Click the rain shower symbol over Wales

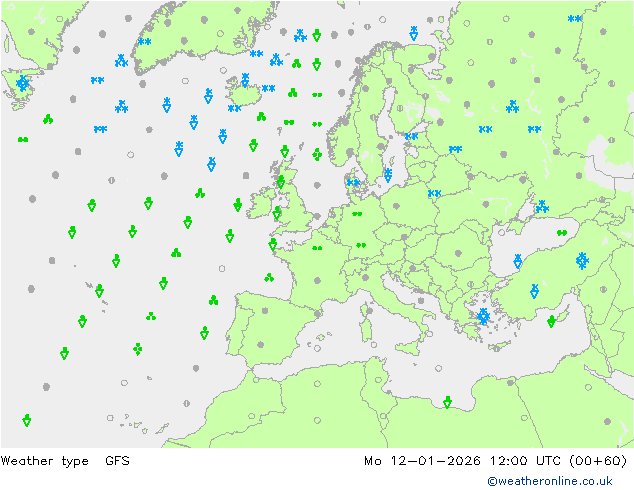tap(277, 213)
